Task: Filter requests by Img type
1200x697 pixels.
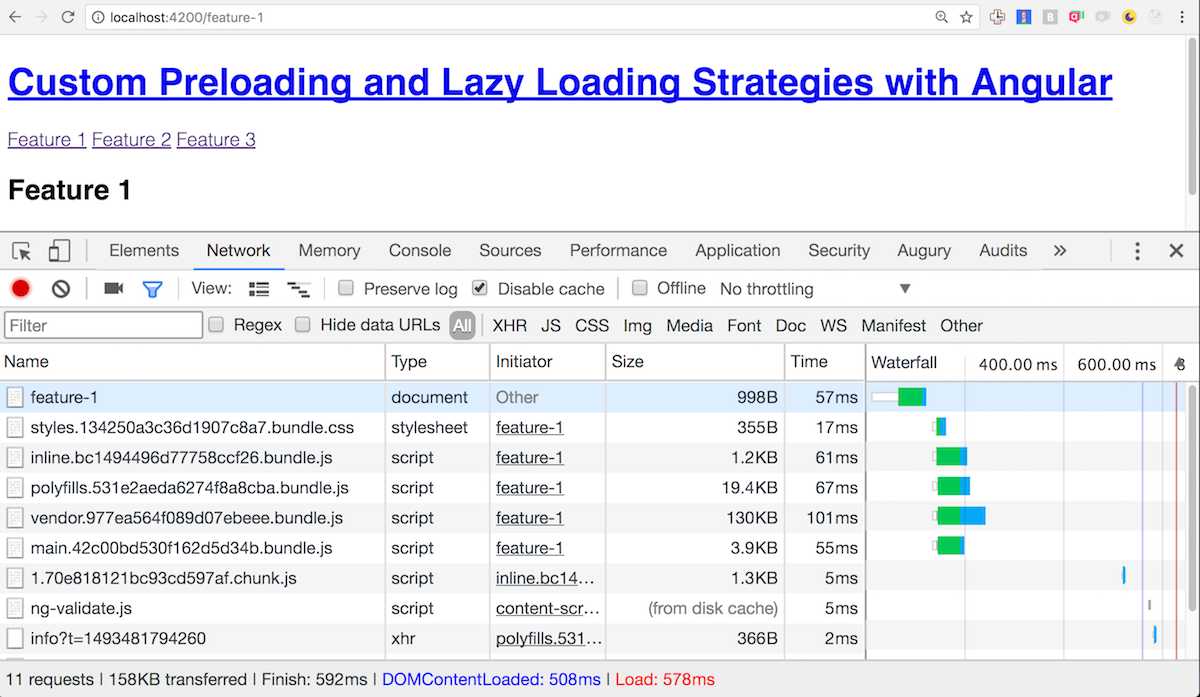Action: tap(637, 325)
